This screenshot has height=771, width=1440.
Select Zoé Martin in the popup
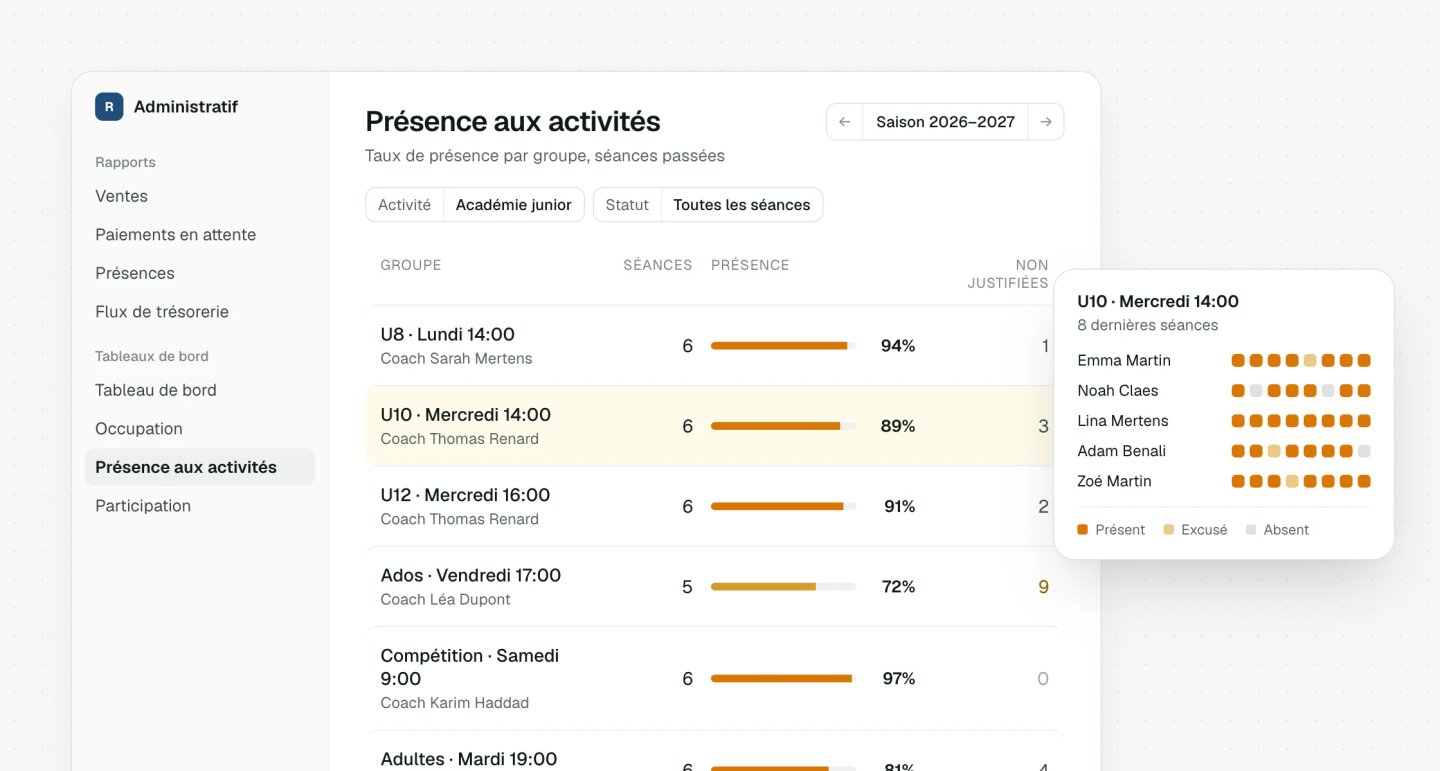1115,481
